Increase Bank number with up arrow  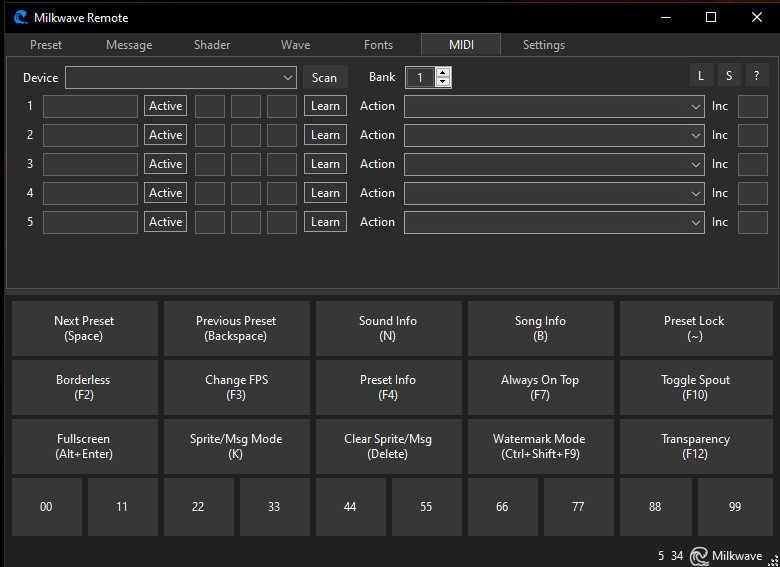click(443, 72)
